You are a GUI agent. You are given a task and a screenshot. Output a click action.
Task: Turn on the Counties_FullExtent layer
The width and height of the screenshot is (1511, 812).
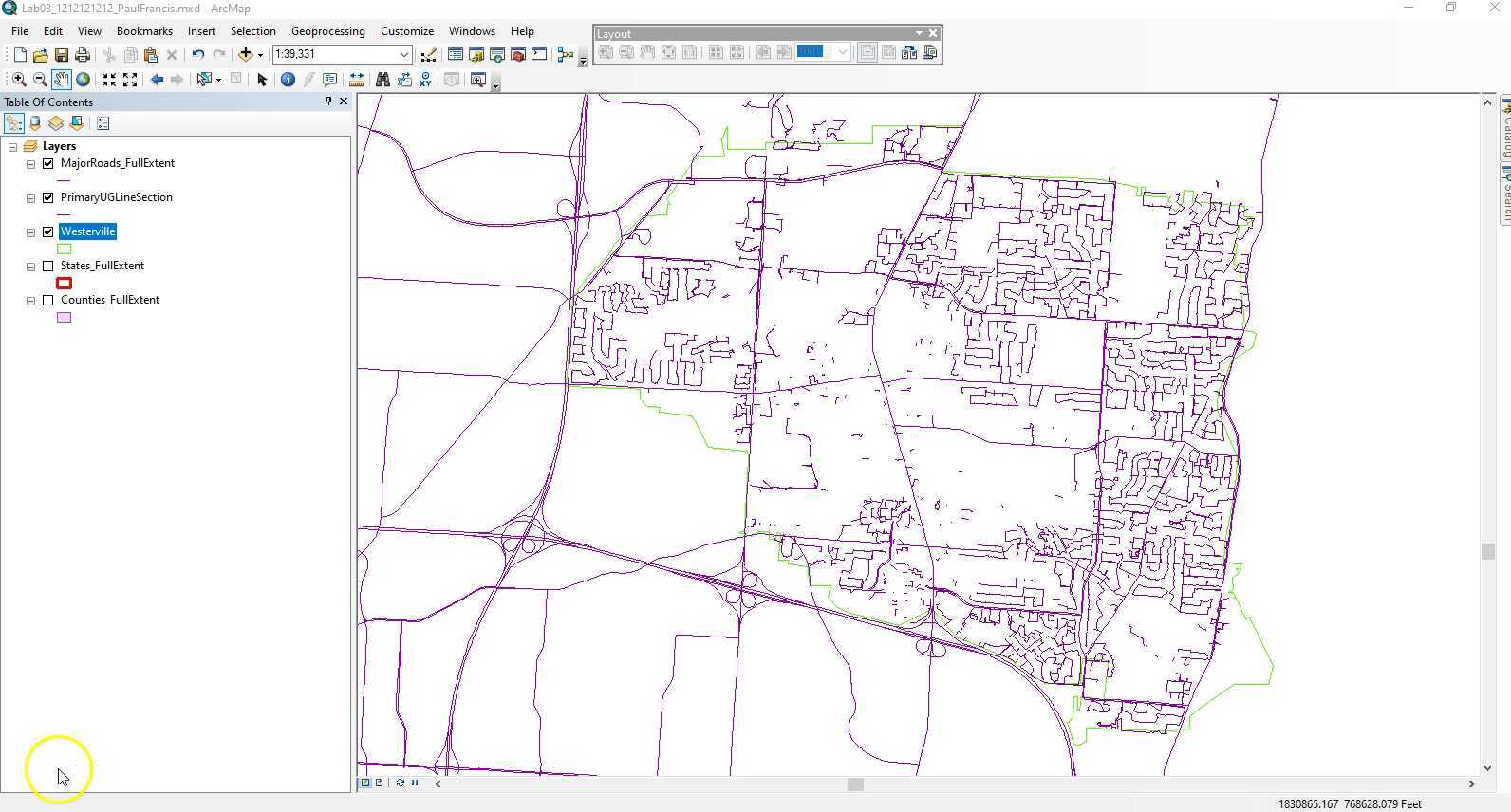(48, 301)
